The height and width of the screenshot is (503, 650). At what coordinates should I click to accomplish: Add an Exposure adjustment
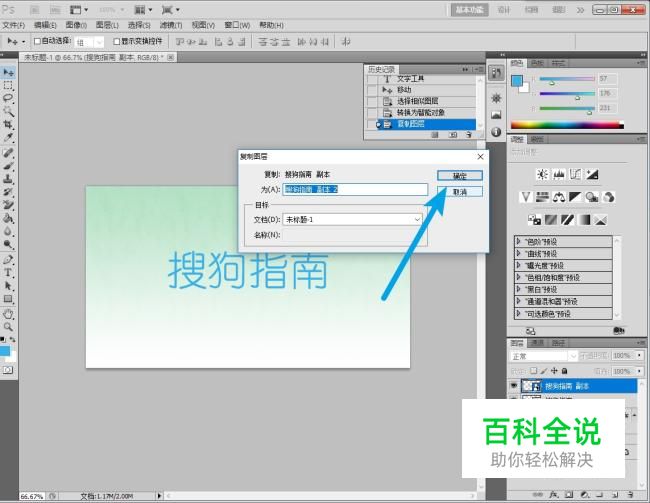pos(592,175)
